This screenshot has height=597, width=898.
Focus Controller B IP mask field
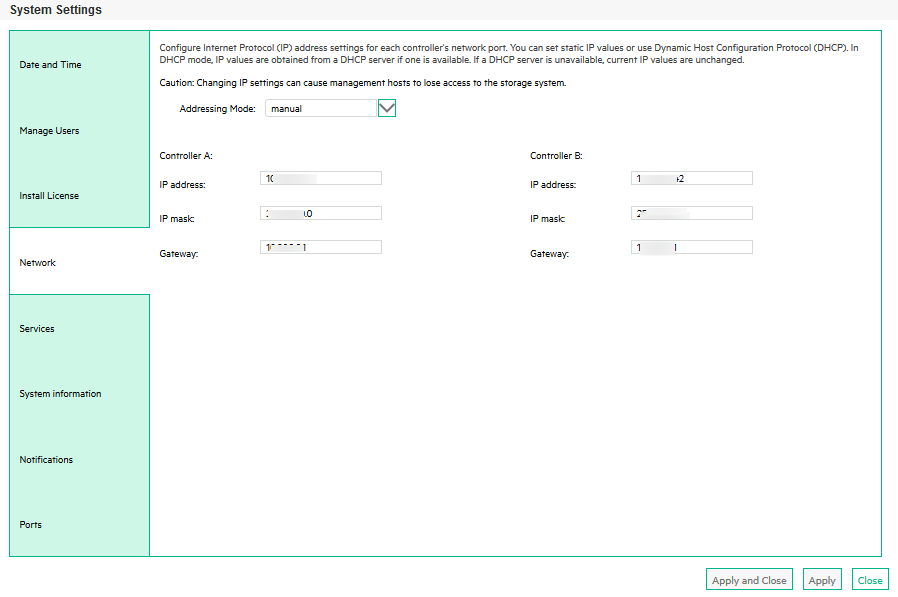coord(692,213)
